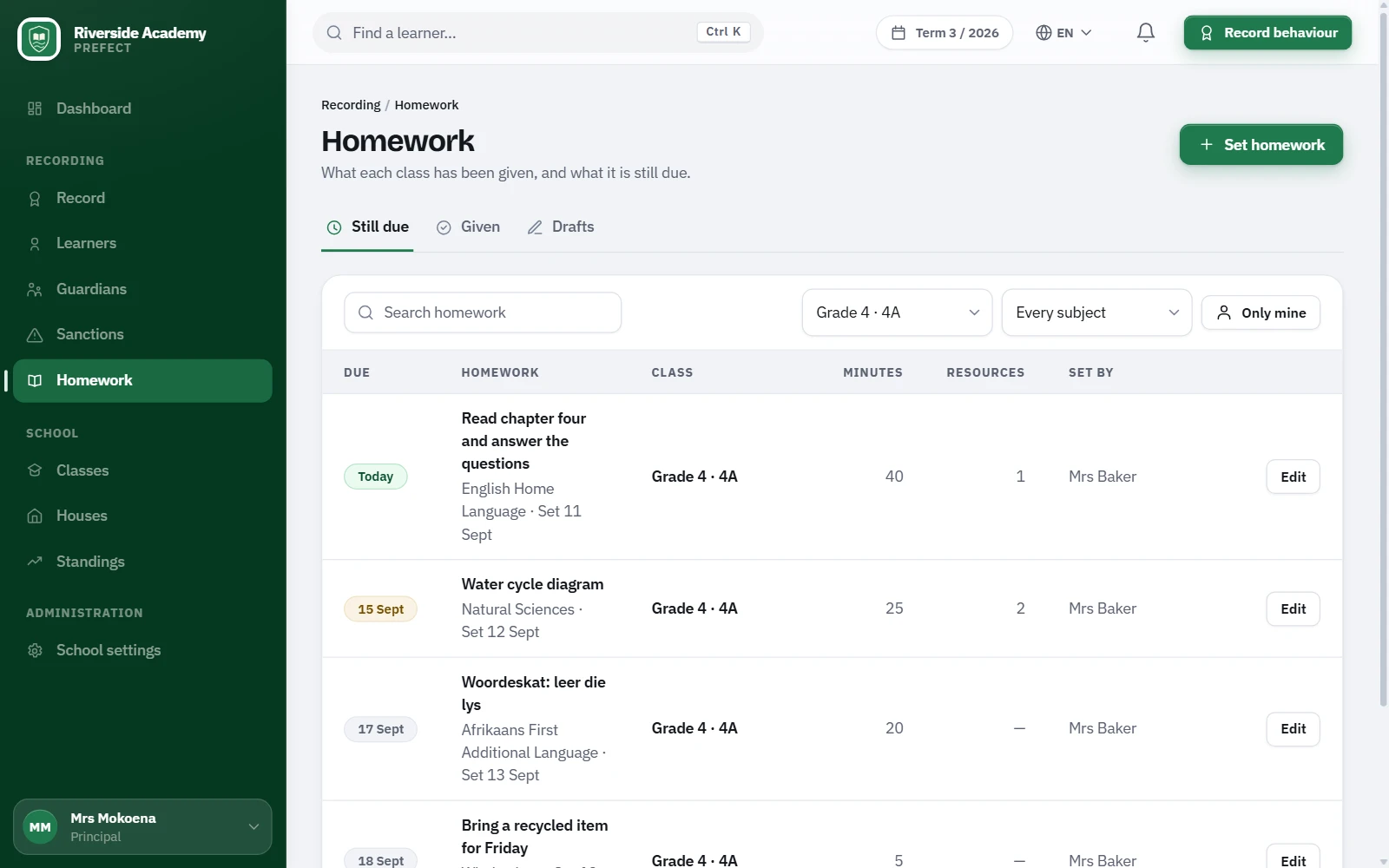Click the Ctrl K shortcut badge
This screenshot has width=1389, height=868.
[x=723, y=32]
